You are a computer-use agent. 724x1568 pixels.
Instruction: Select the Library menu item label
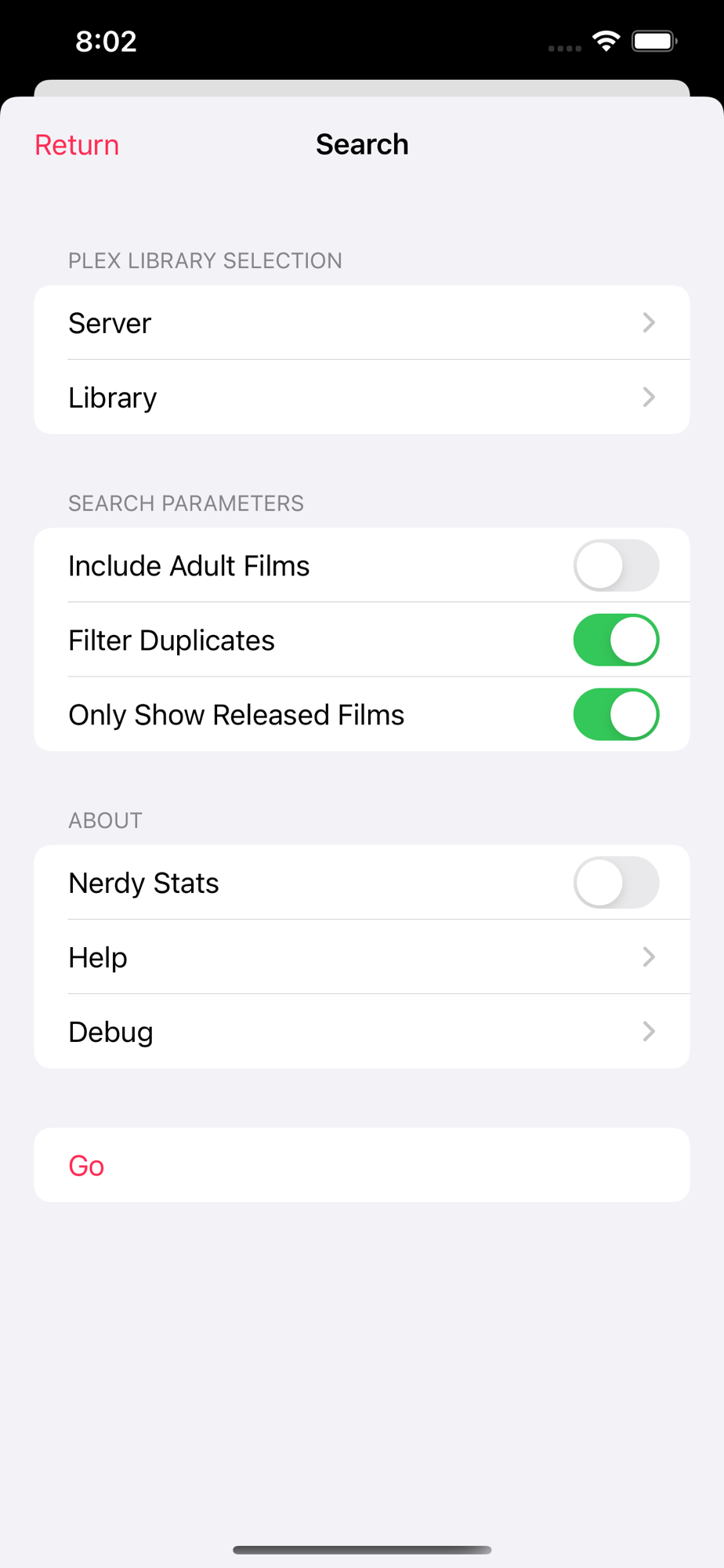point(113,397)
